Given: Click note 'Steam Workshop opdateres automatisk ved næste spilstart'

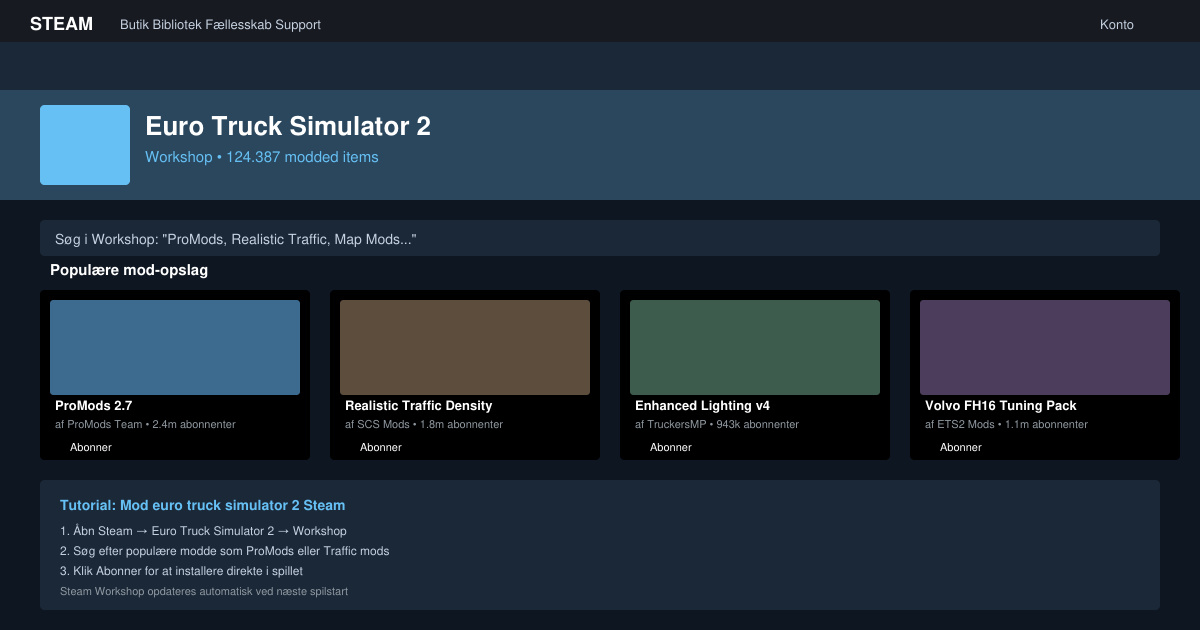Looking at the screenshot, I should click(x=204, y=592).
